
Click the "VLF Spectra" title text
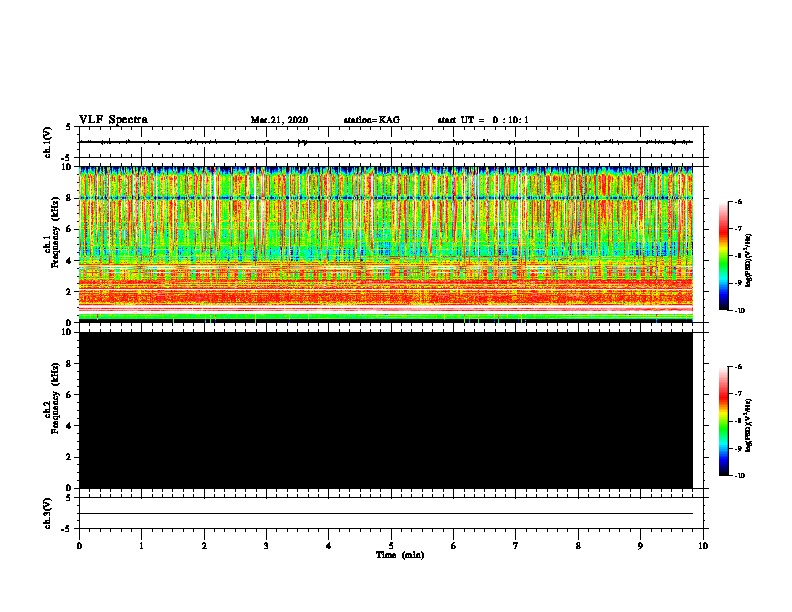113,120
